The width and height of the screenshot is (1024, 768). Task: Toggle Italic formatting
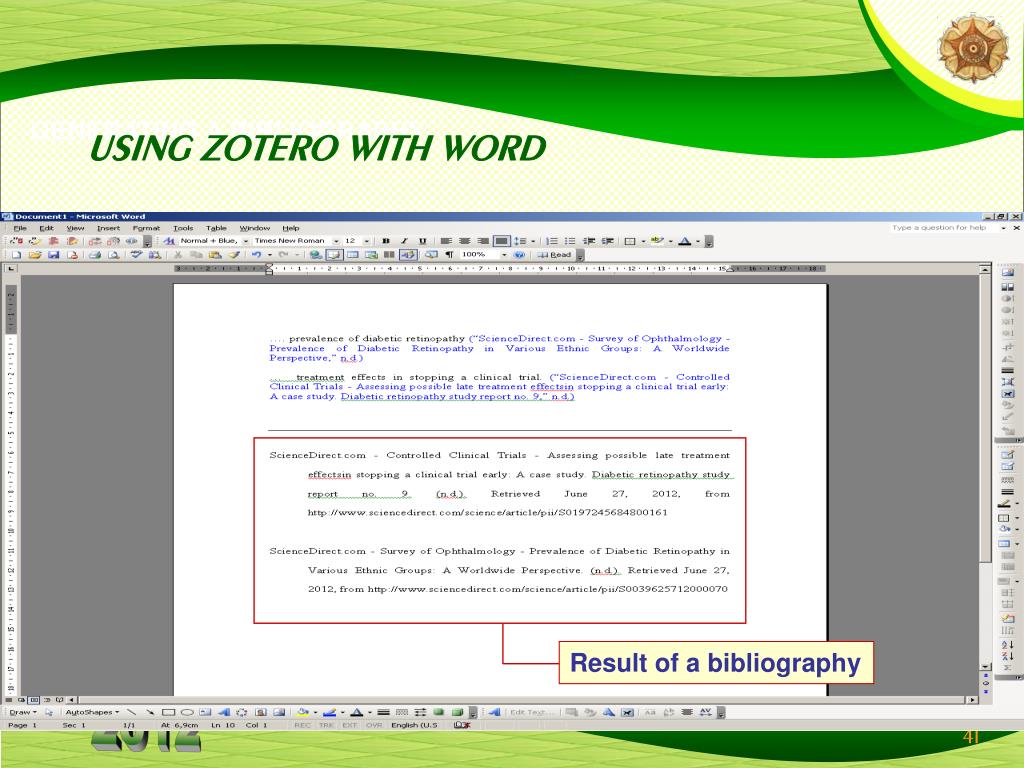click(x=404, y=241)
